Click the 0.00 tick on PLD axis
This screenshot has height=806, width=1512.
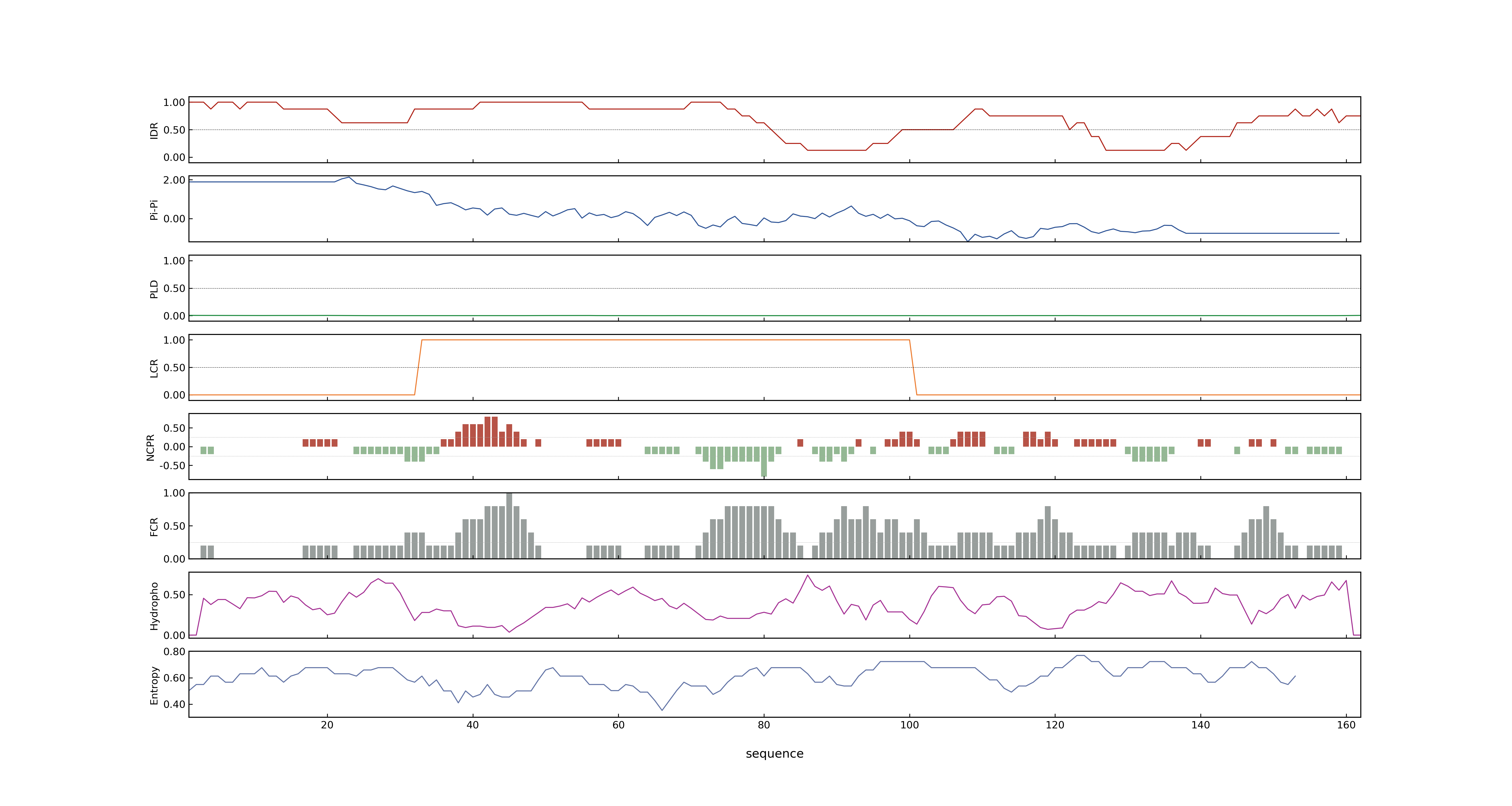tap(174, 316)
